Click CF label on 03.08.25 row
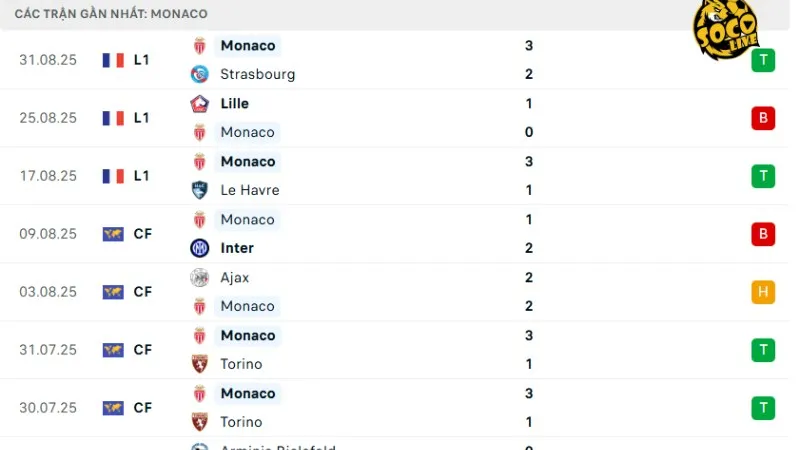 143,292
